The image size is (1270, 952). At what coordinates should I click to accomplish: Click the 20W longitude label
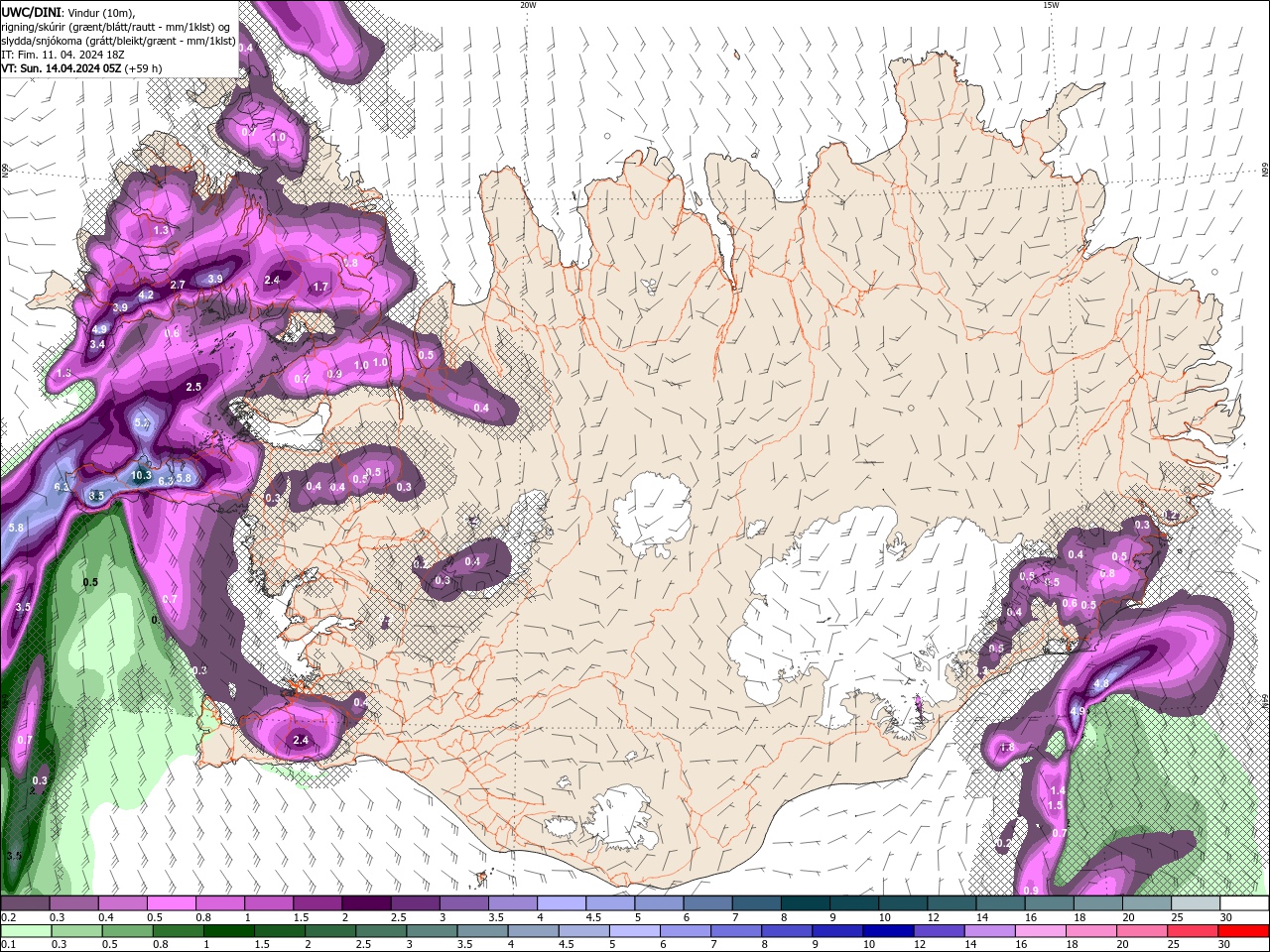click(528, 5)
